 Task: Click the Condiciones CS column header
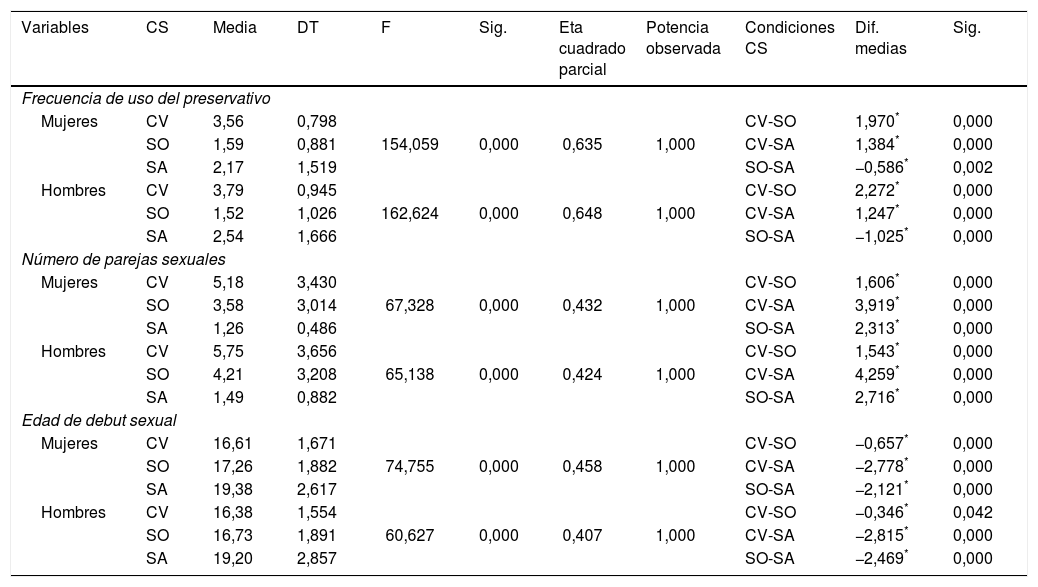[x=789, y=39]
